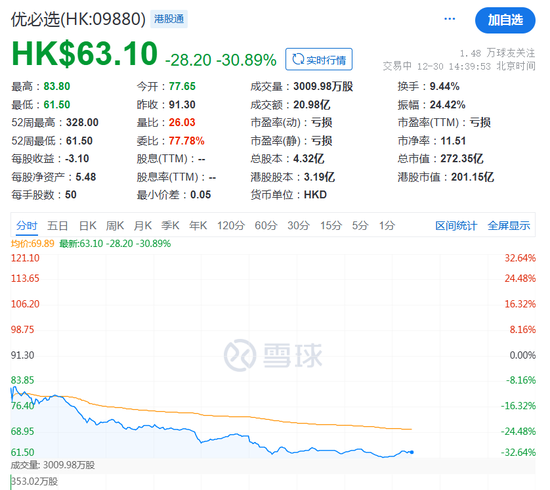Click the 1.48 万球友关注 follower text
Viewport: 550px width, 490px height.
click(497, 53)
